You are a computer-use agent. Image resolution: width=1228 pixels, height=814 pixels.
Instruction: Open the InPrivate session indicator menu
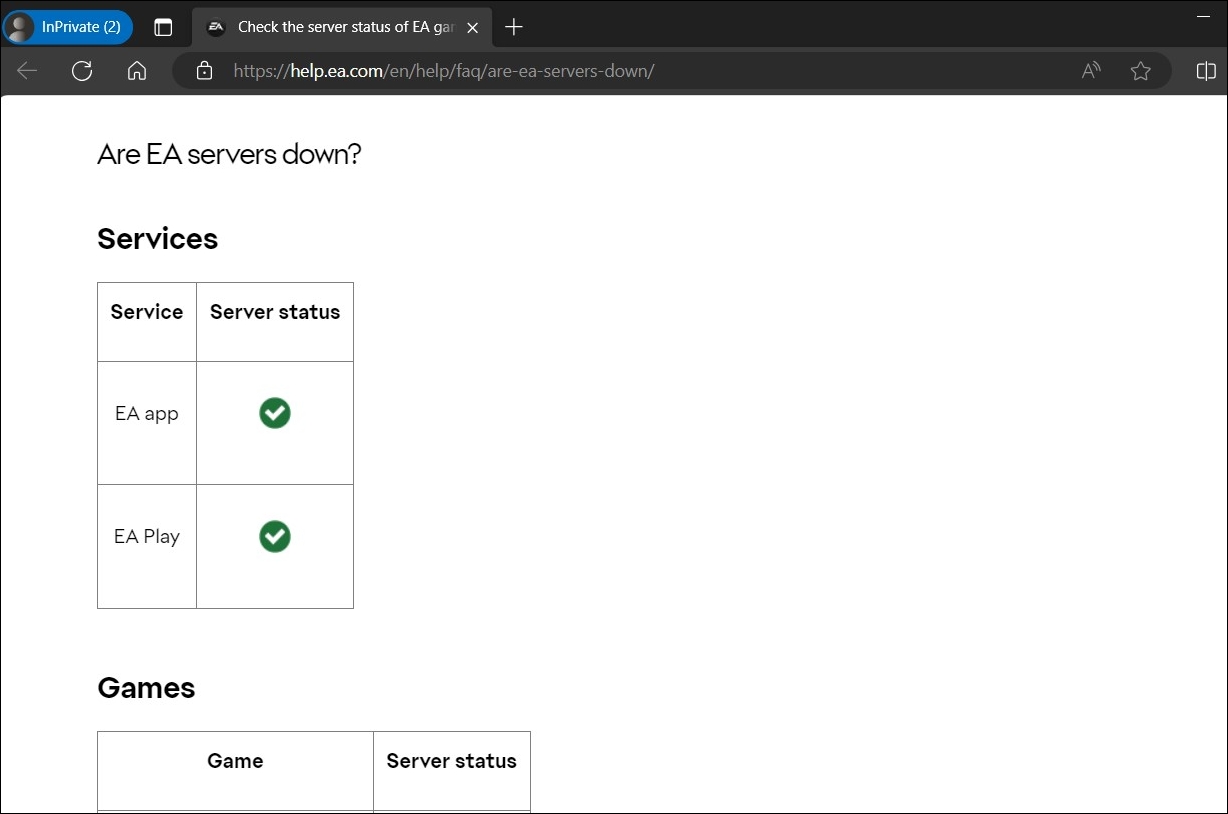67,27
